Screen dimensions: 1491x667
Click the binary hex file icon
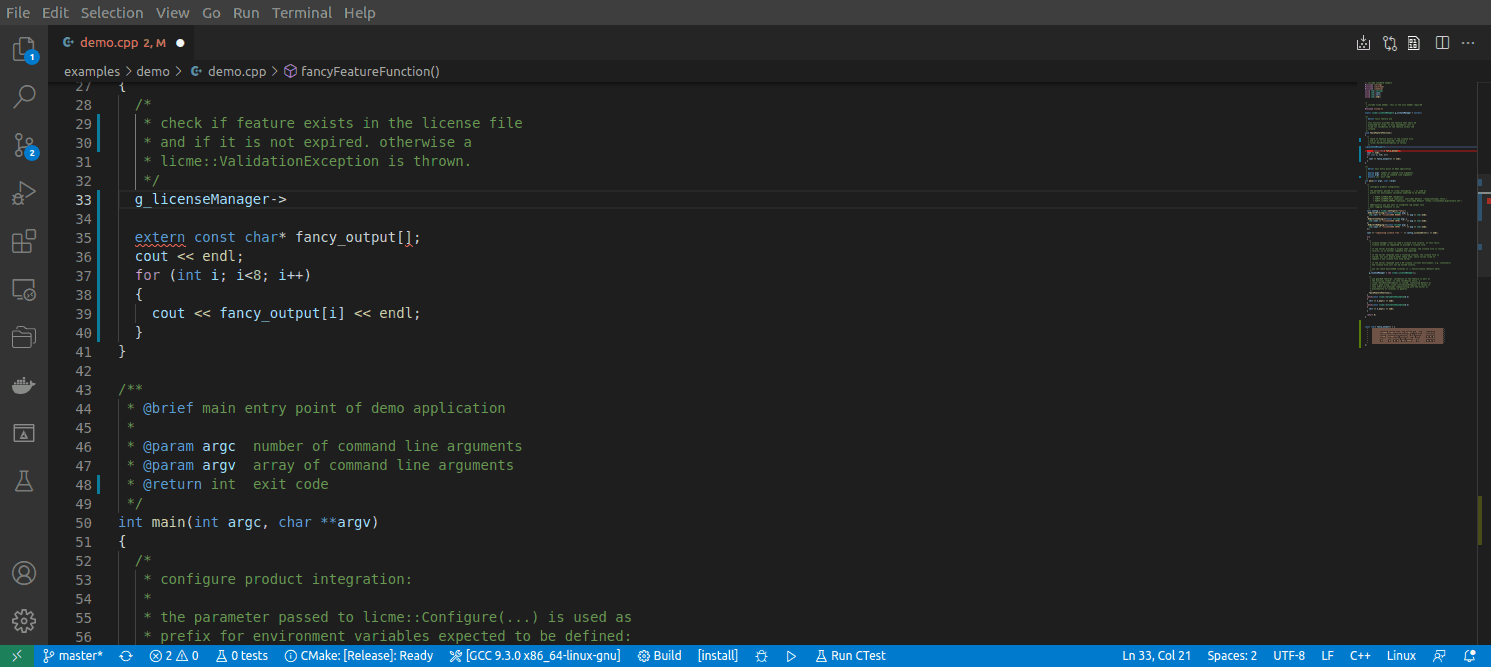[x=1414, y=43]
